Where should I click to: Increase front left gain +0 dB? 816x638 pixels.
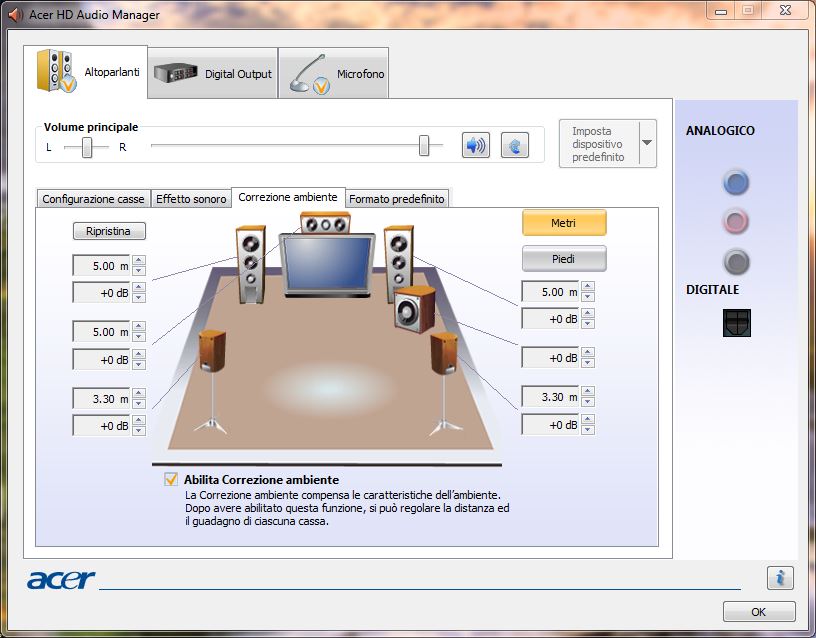tap(138, 287)
